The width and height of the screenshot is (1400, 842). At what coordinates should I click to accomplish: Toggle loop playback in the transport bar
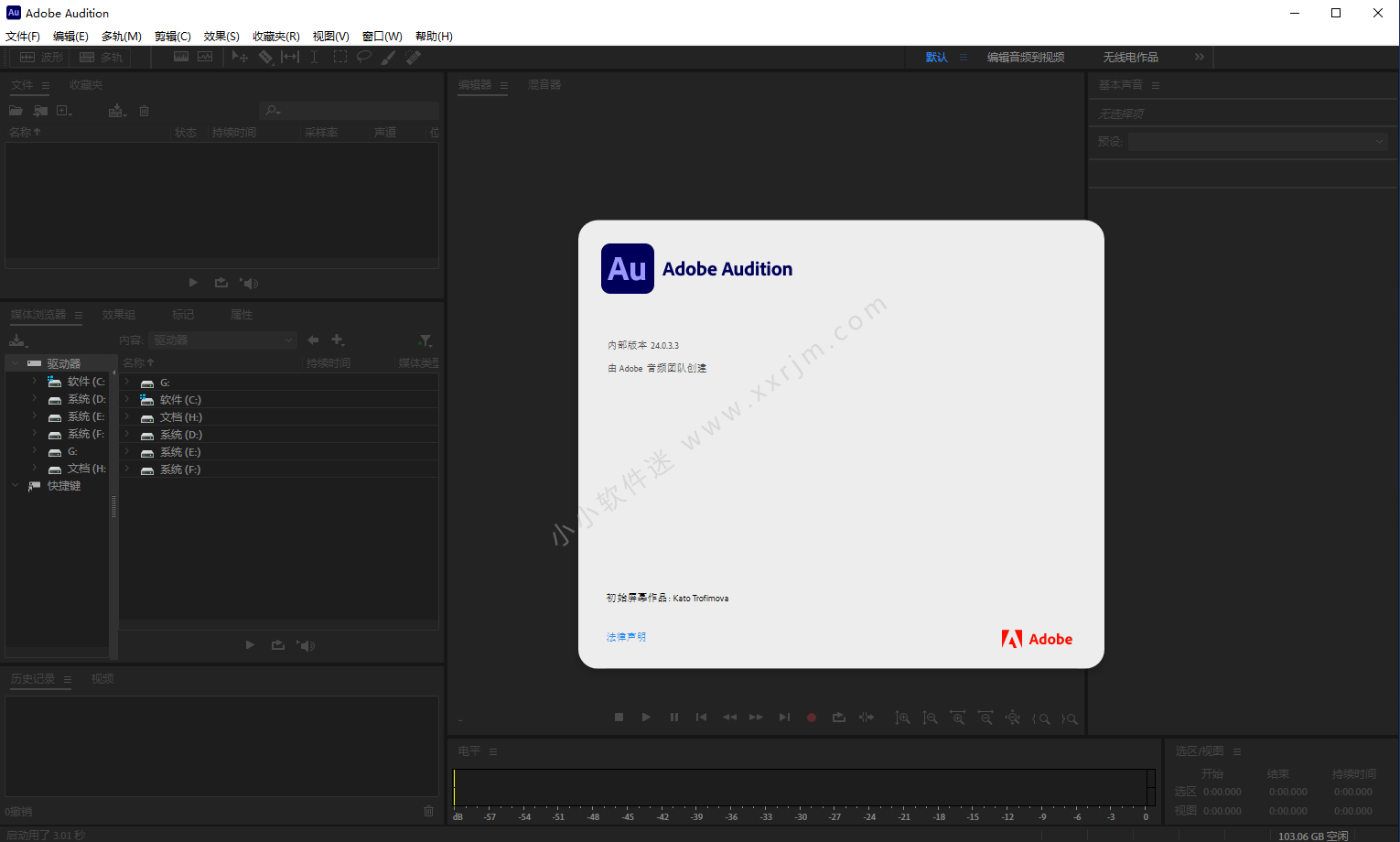[838, 718]
